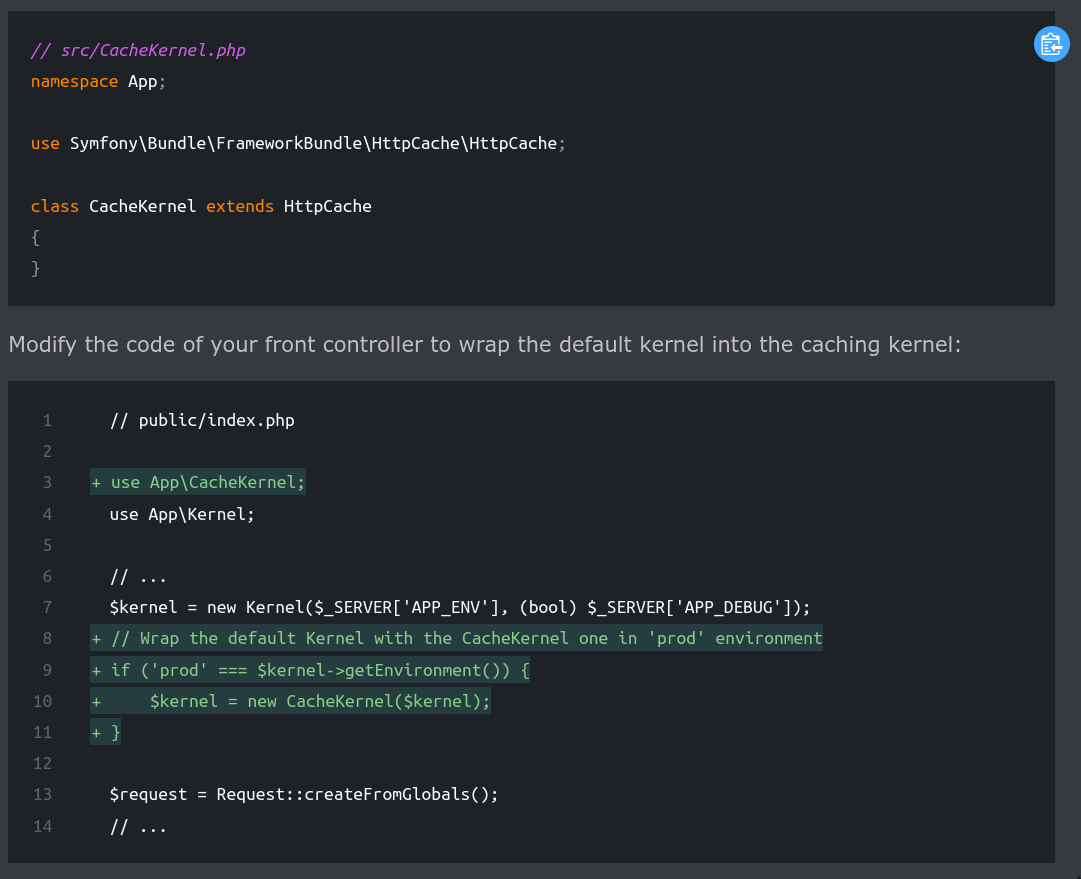Image resolution: width=1081 pixels, height=879 pixels.
Task: Click the added line '+ use App\CacheKernel;'
Action: (x=198, y=483)
